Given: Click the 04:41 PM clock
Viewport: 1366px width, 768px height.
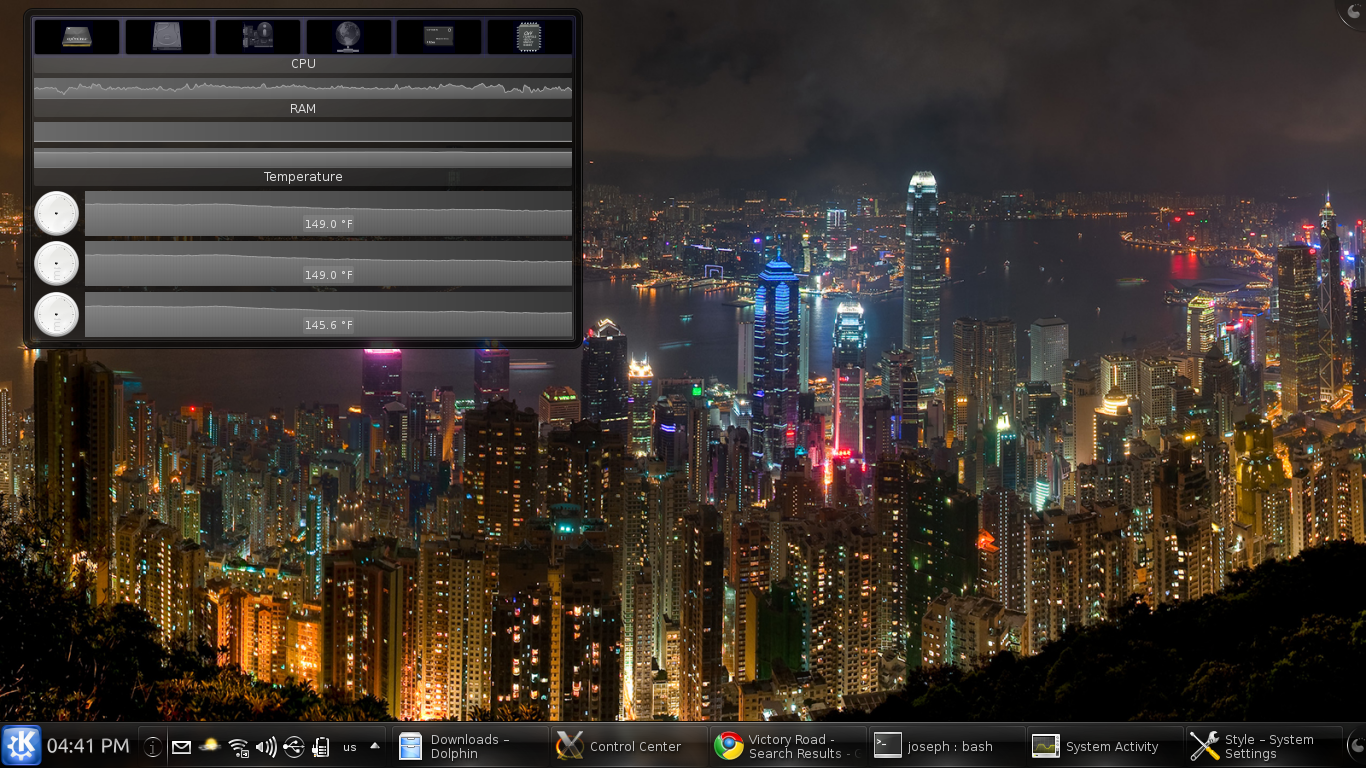Looking at the screenshot, I should pos(88,746).
